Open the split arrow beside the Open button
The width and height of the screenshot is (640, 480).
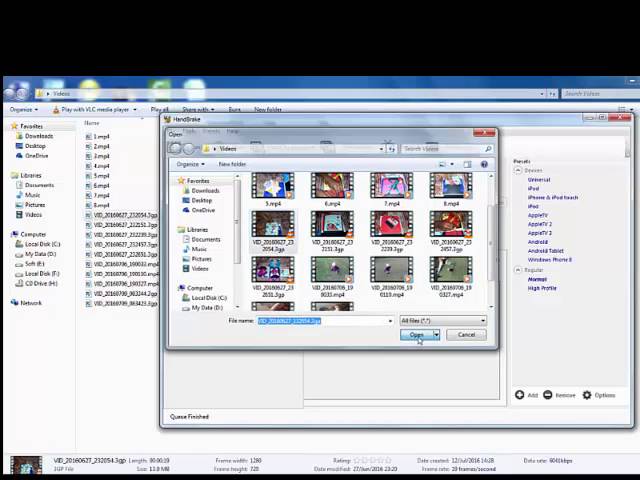click(x=436, y=335)
